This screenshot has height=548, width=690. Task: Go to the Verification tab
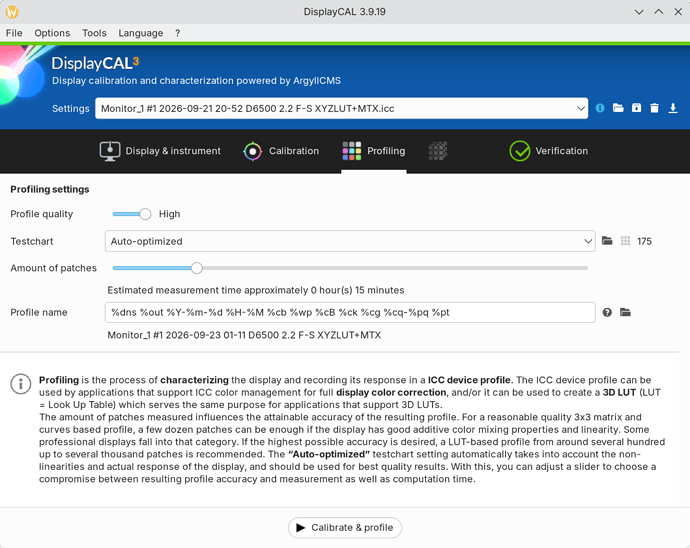coord(548,151)
